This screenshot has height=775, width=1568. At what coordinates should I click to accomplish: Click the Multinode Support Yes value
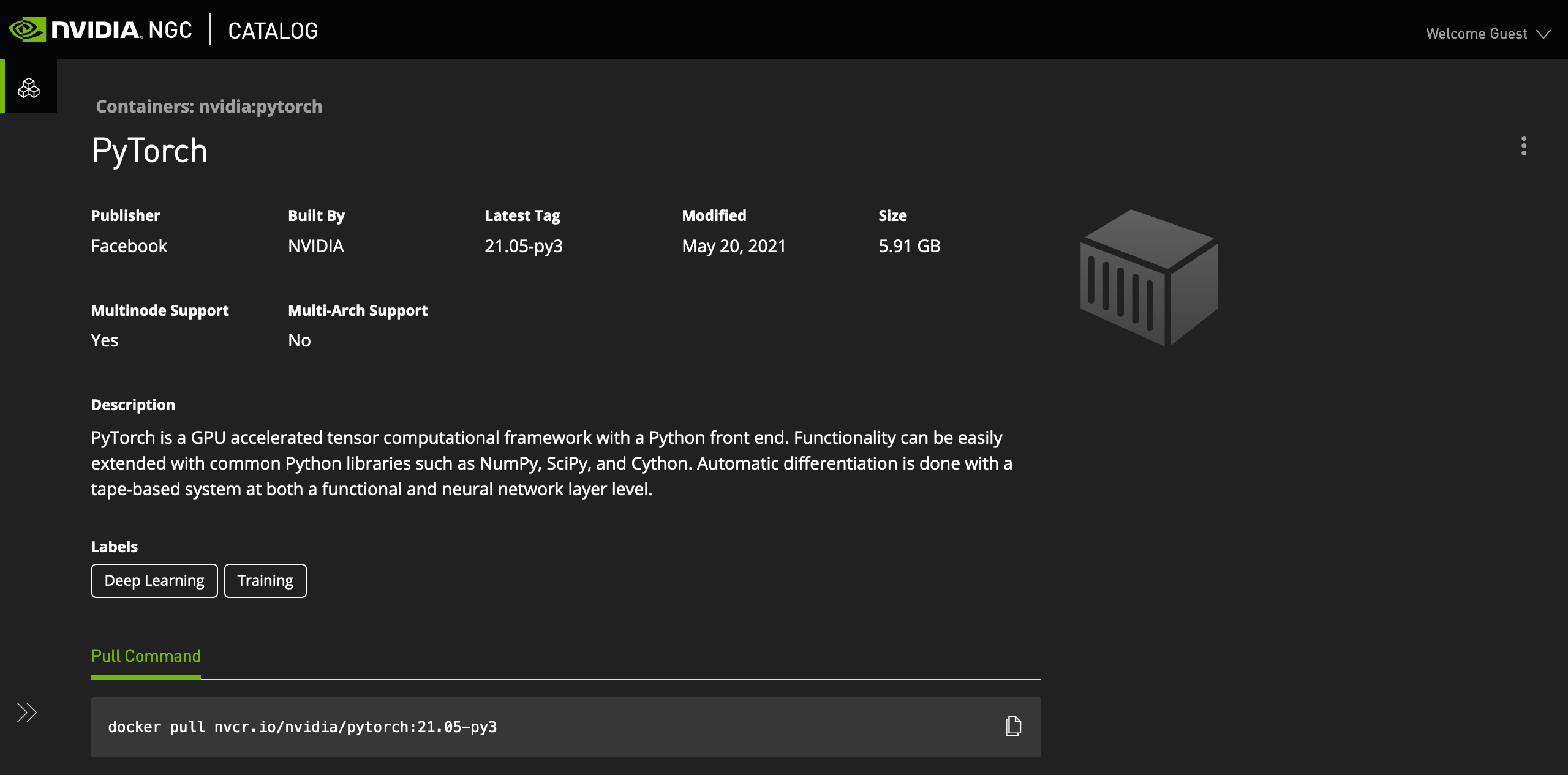[105, 340]
